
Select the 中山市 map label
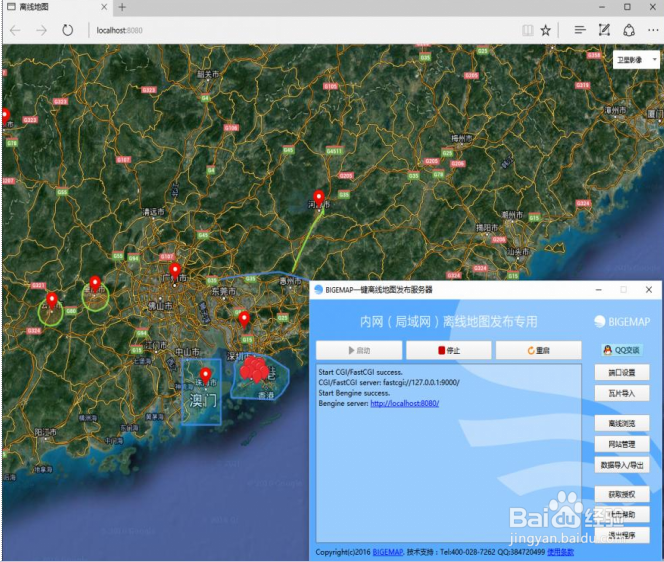(187, 352)
